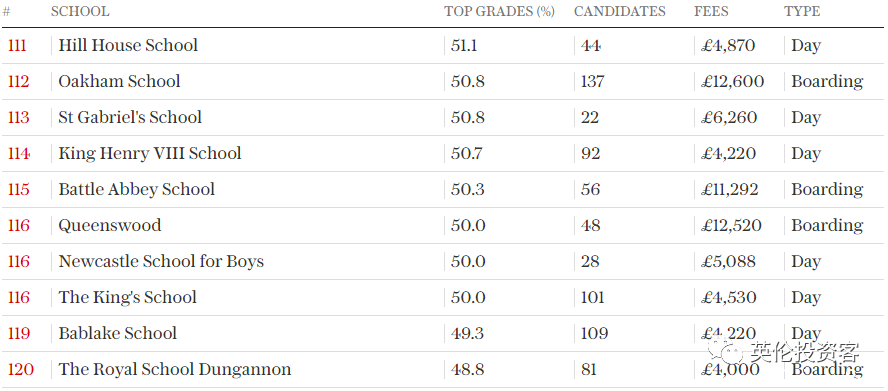Sort by CANDIDATES column header

[x=620, y=11]
